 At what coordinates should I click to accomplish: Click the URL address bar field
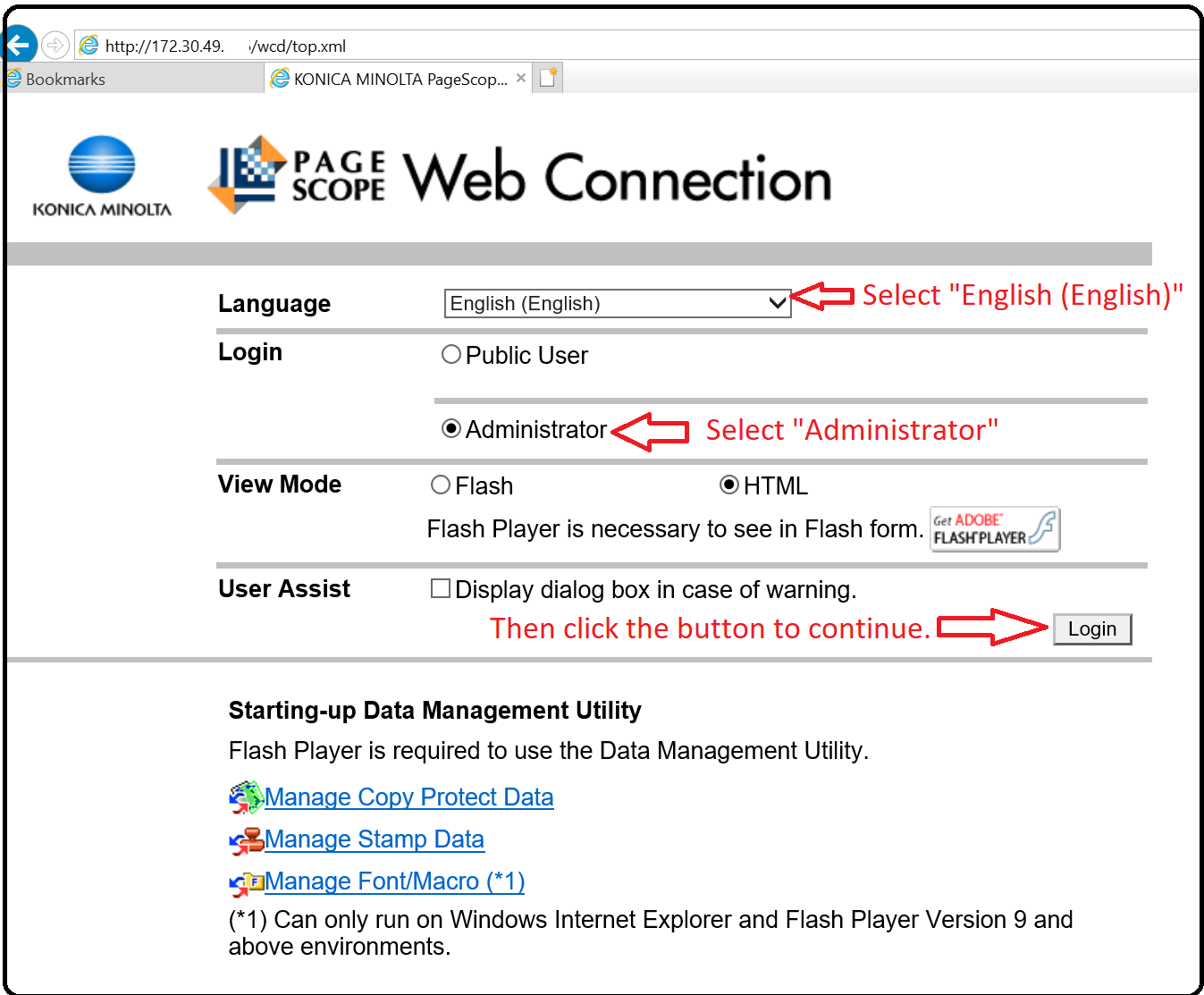click(635, 45)
